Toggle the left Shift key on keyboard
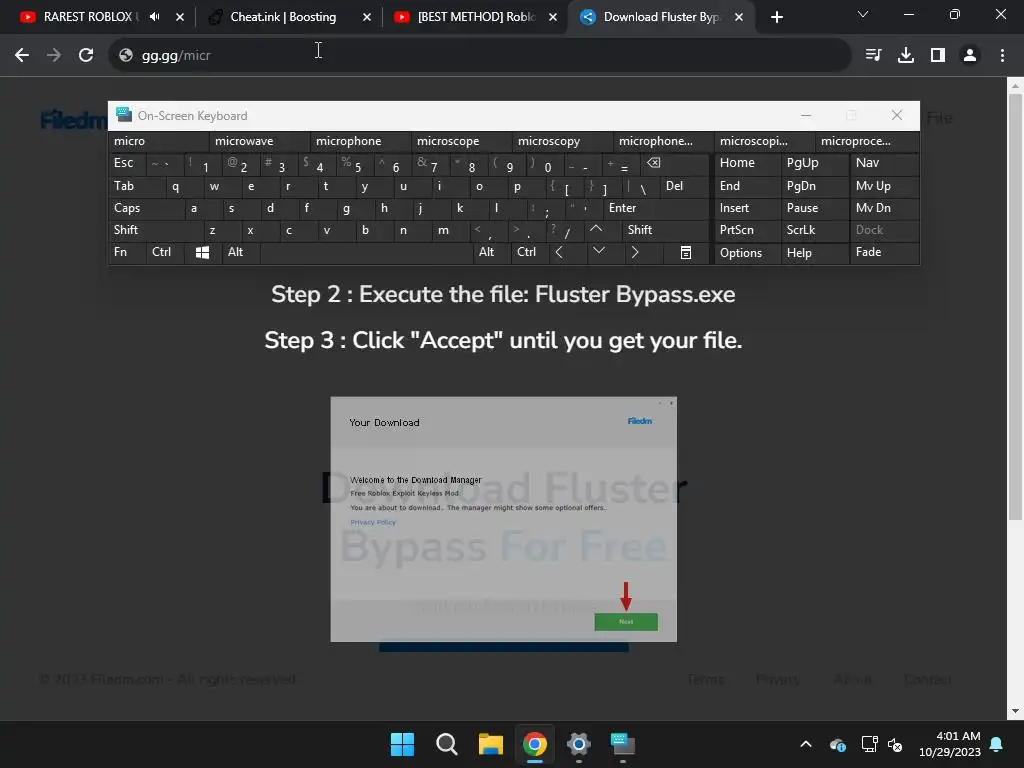The height and width of the screenshot is (768, 1024). tap(156, 230)
